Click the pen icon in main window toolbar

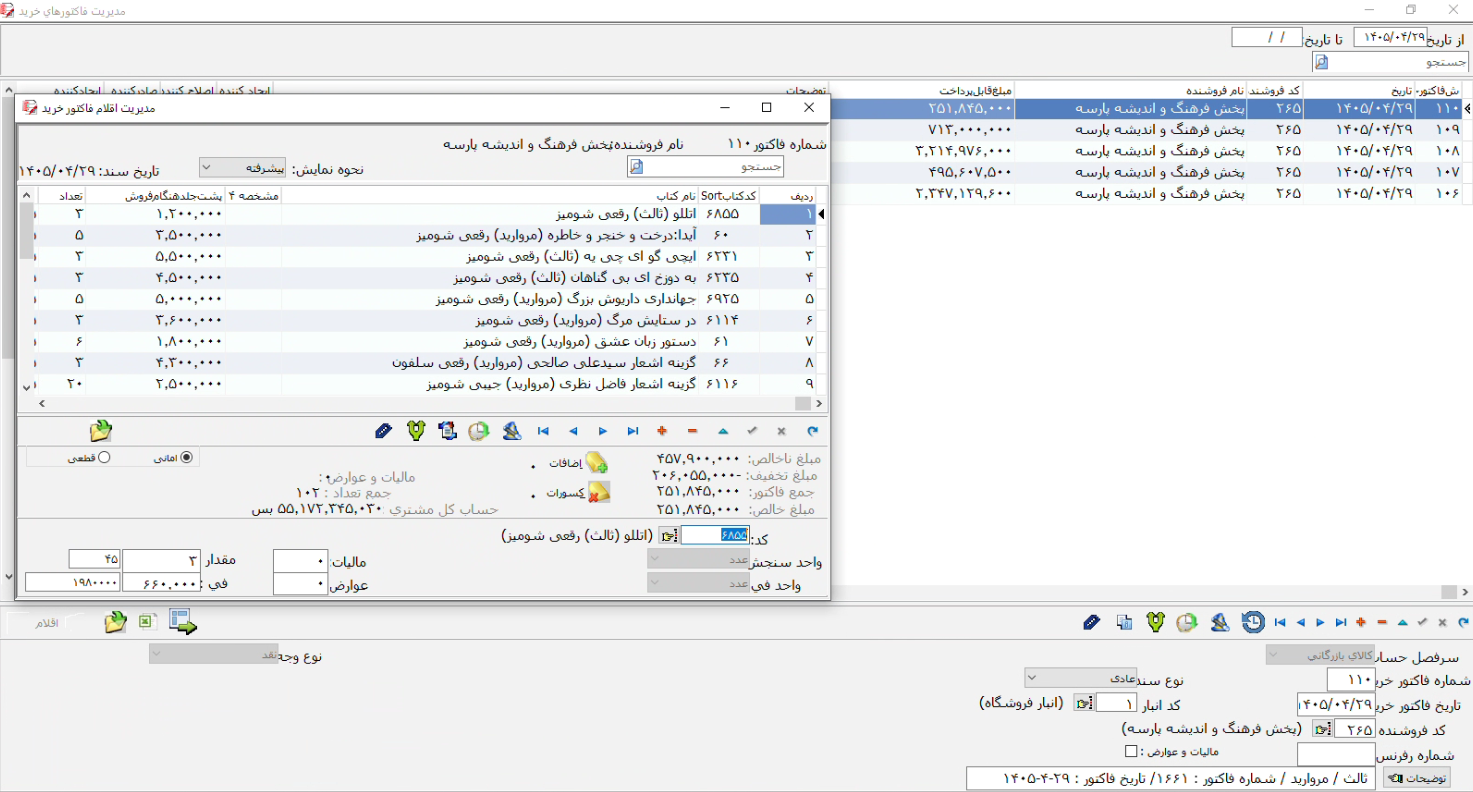point(1091,623)
